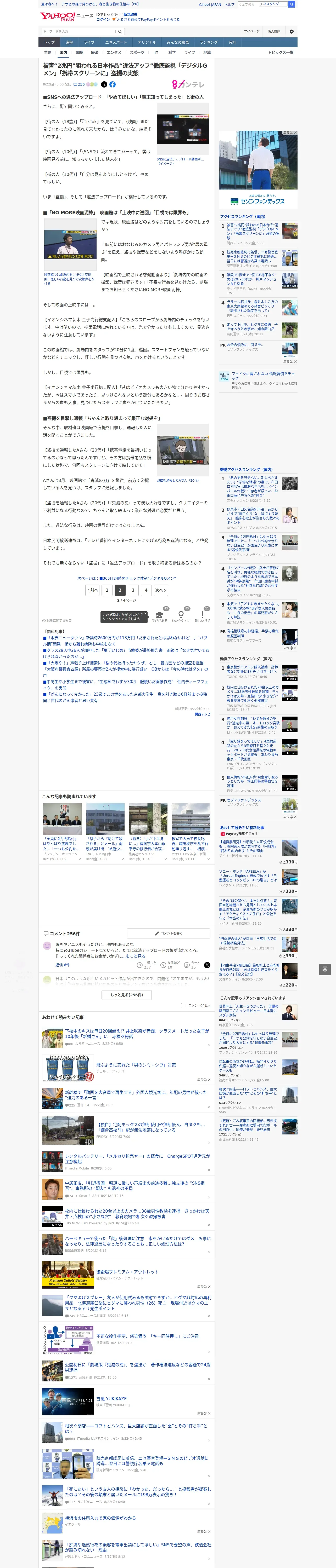Screen dimensions: 336x1568
Task: Select the エキスパート tab
Action: 116,43
